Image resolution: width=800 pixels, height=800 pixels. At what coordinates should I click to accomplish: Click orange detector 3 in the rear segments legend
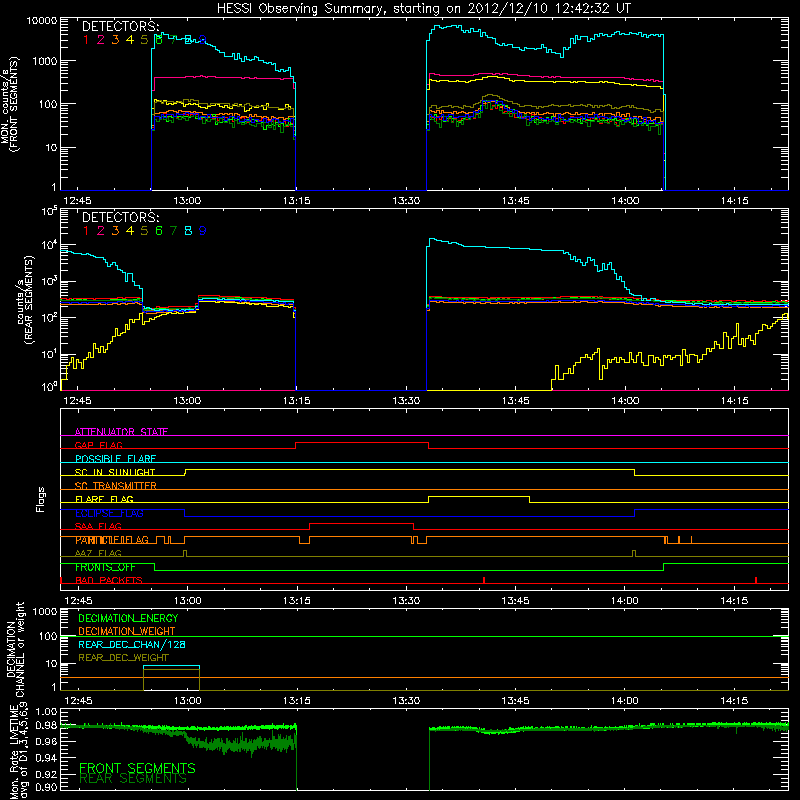click(x=115, y=231)
